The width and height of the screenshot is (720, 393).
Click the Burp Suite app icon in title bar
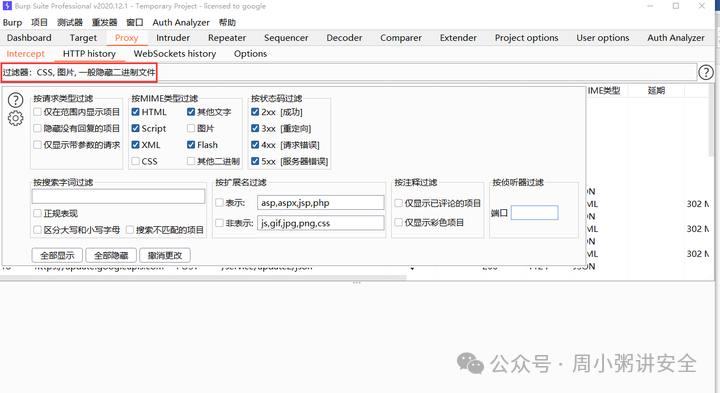[7, 6]
